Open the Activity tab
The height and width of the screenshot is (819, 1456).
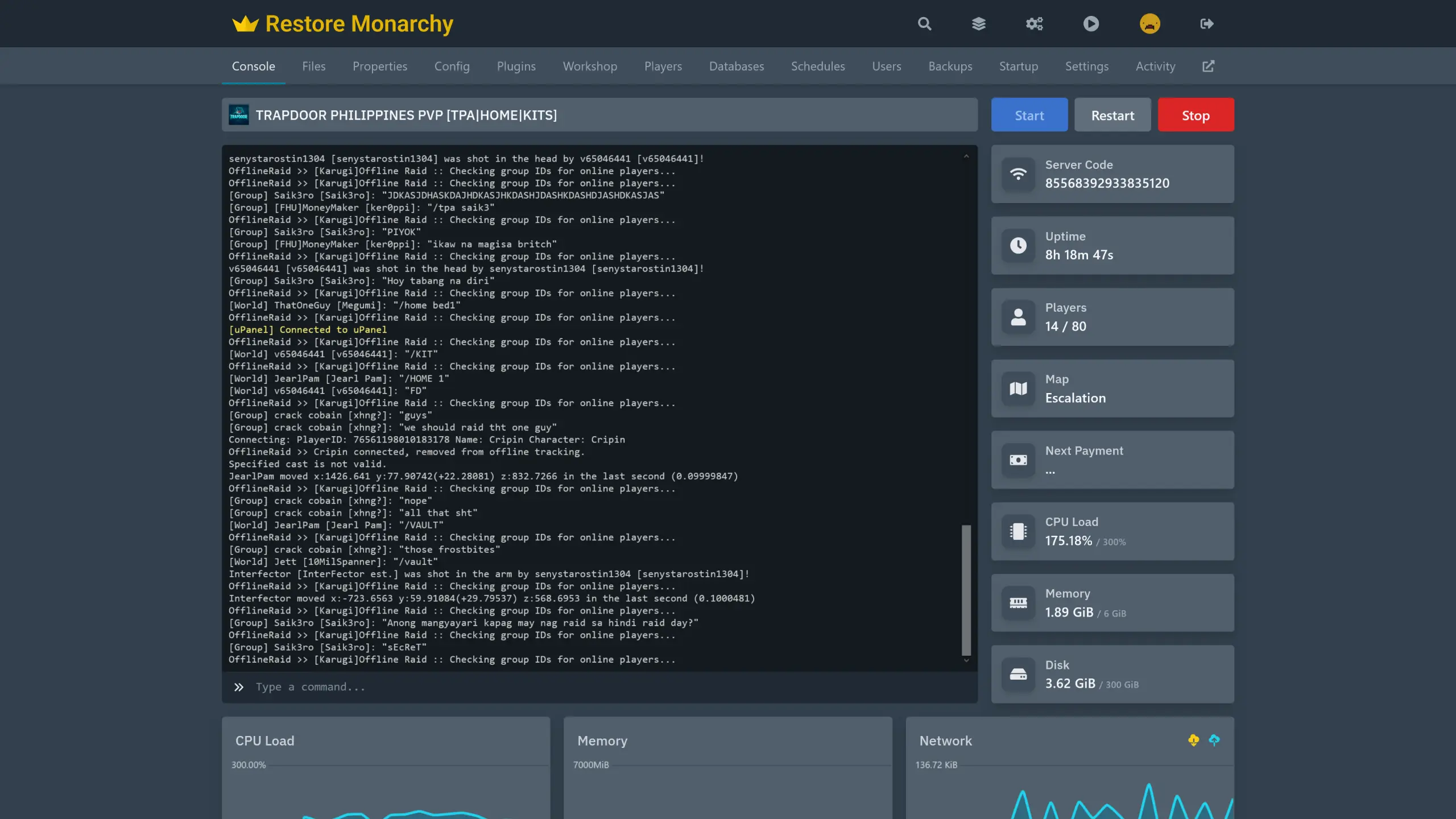click(x=1155, y=66)
